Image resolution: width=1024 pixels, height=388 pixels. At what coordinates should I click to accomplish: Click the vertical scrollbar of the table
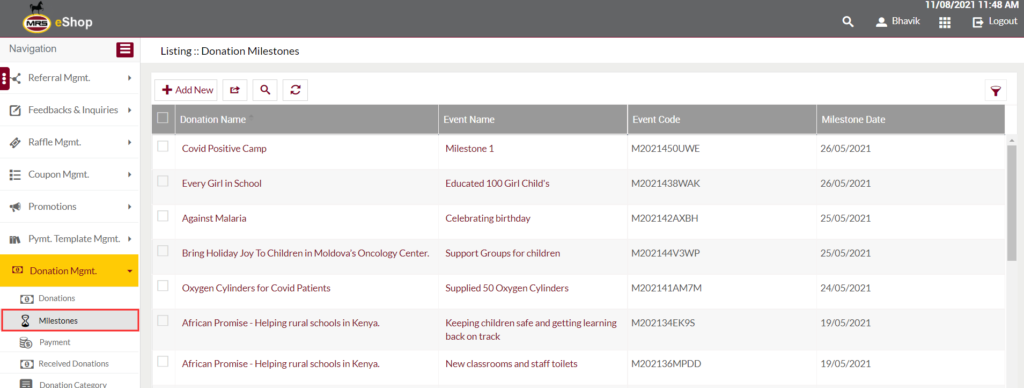(1012, 202)
